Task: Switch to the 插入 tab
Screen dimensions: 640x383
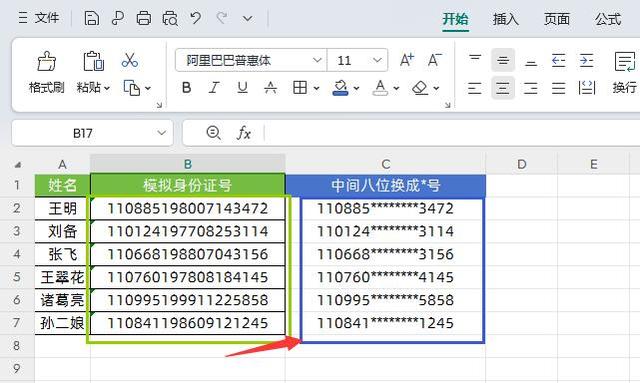Action: (506, 19)
